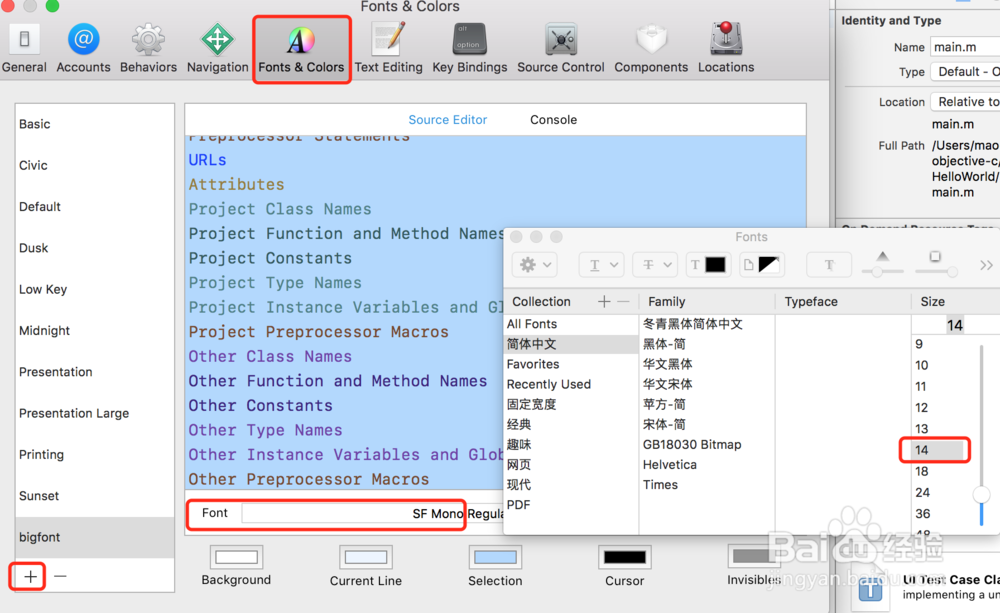Image resolution: width=1000 pixels, height=613 pixels.
Task: Select All Fonts collection
Action: coord(571,324)
